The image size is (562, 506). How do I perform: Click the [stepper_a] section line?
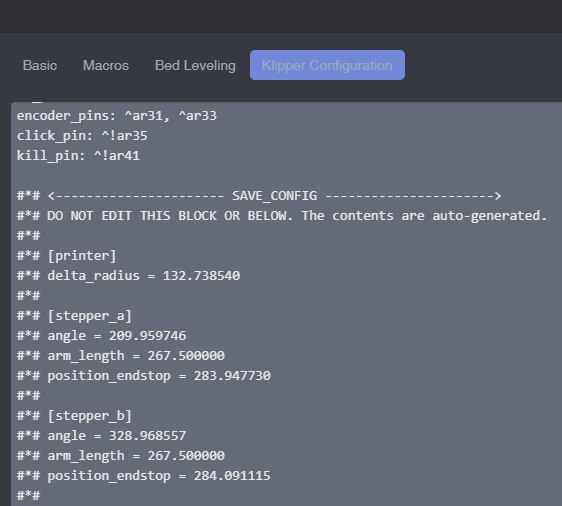click(75, 316)
